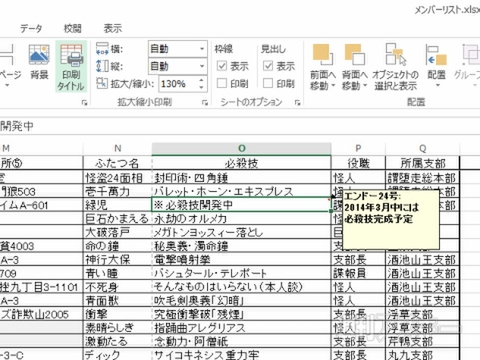
Task: Select cell メガトンヨッスィー落とし
Action: coord(242,232)
